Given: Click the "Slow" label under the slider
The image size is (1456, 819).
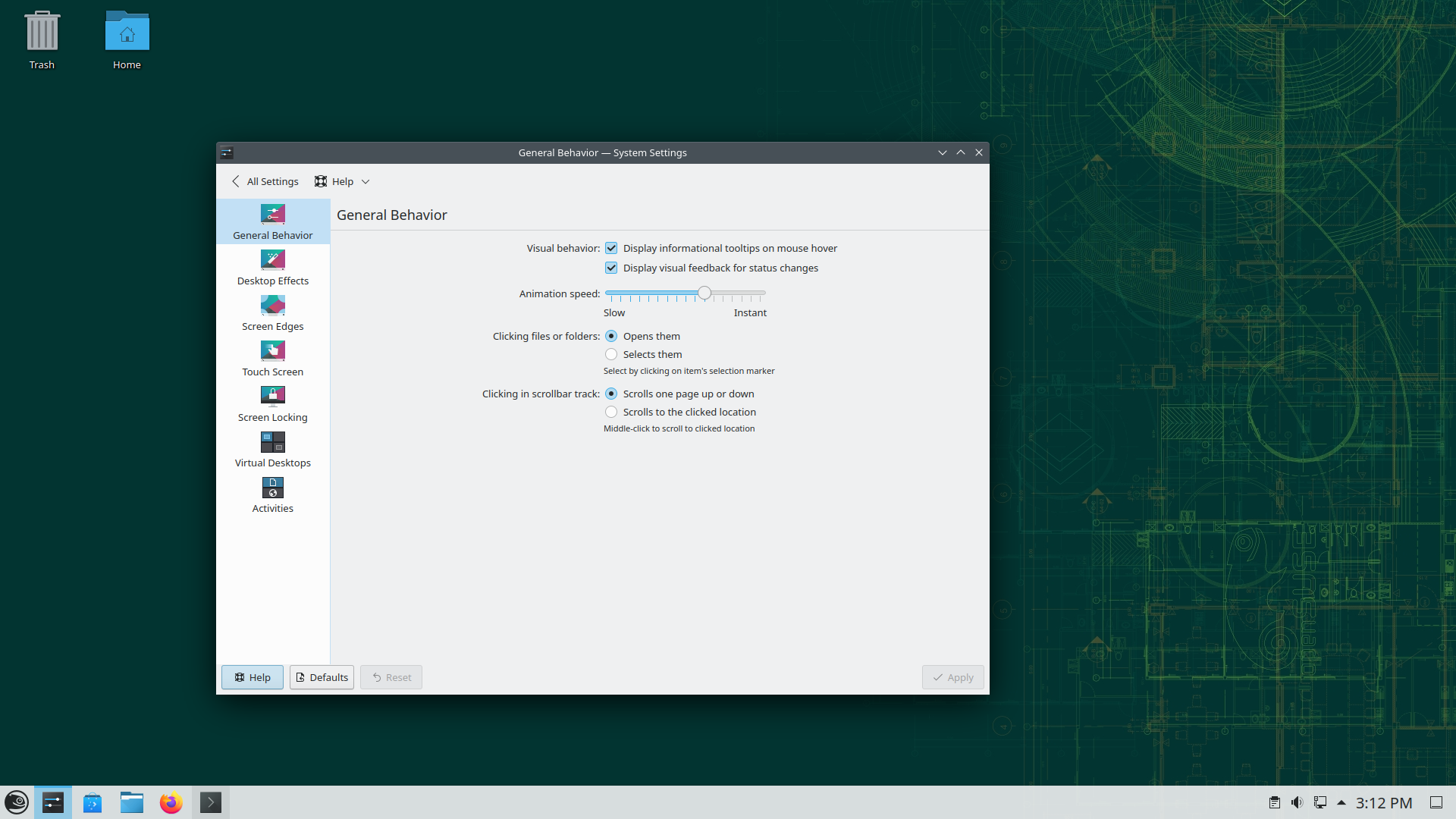Looking at the screenshot, I should point(614,312).
